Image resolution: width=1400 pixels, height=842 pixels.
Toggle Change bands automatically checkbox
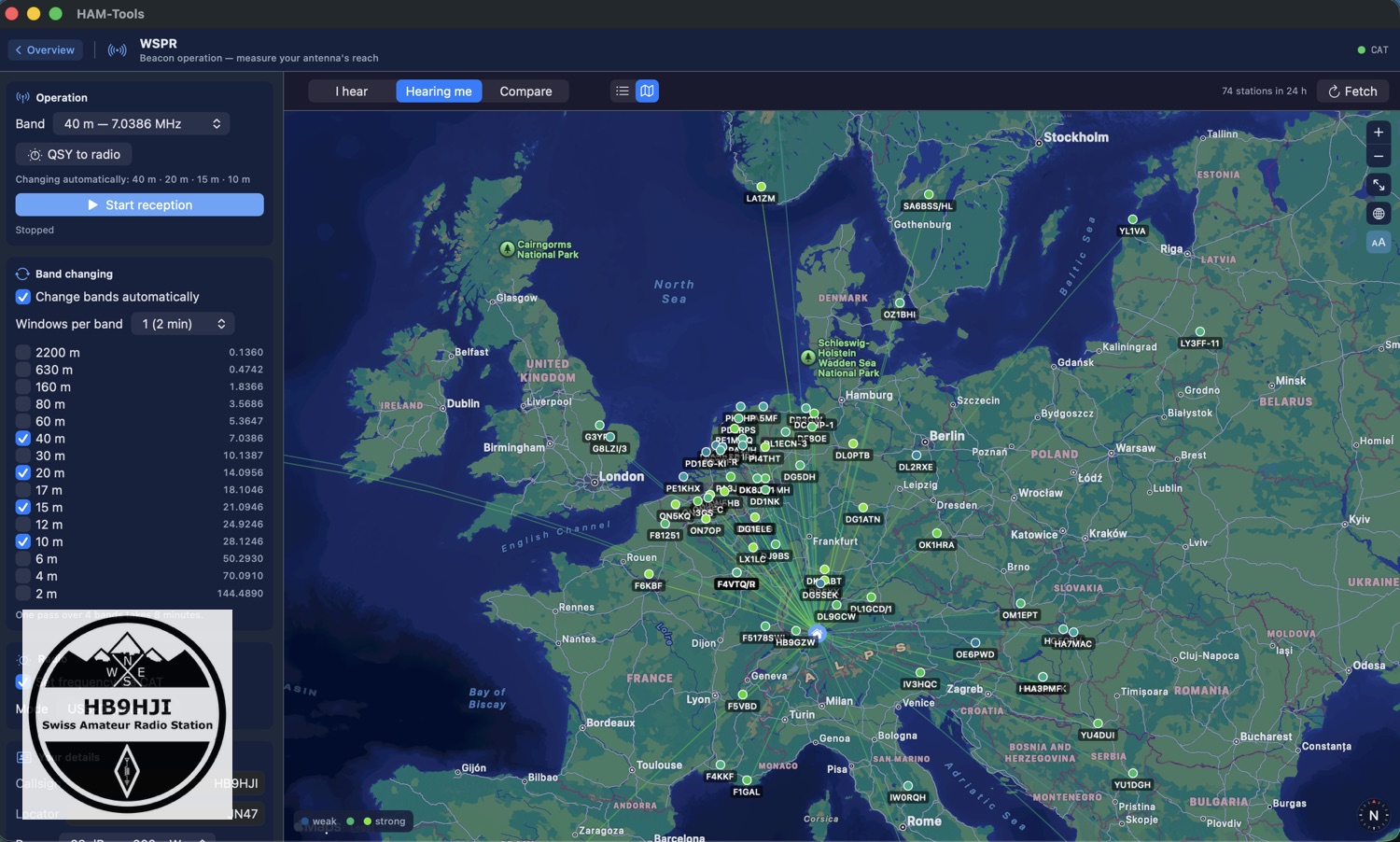point(23,297)
